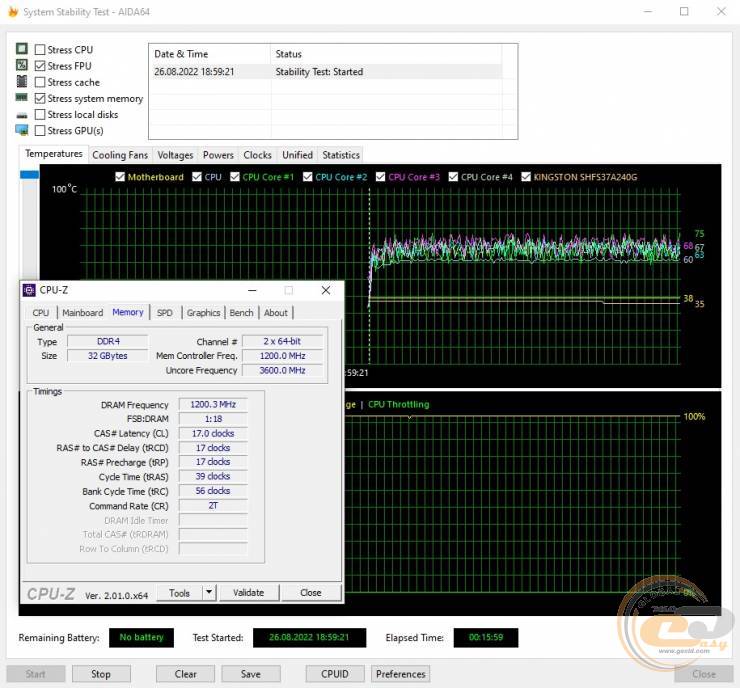This screenshot has height=688, width=740.
Task: Click the CPU Throttling graph label
Action: [399, 404]
